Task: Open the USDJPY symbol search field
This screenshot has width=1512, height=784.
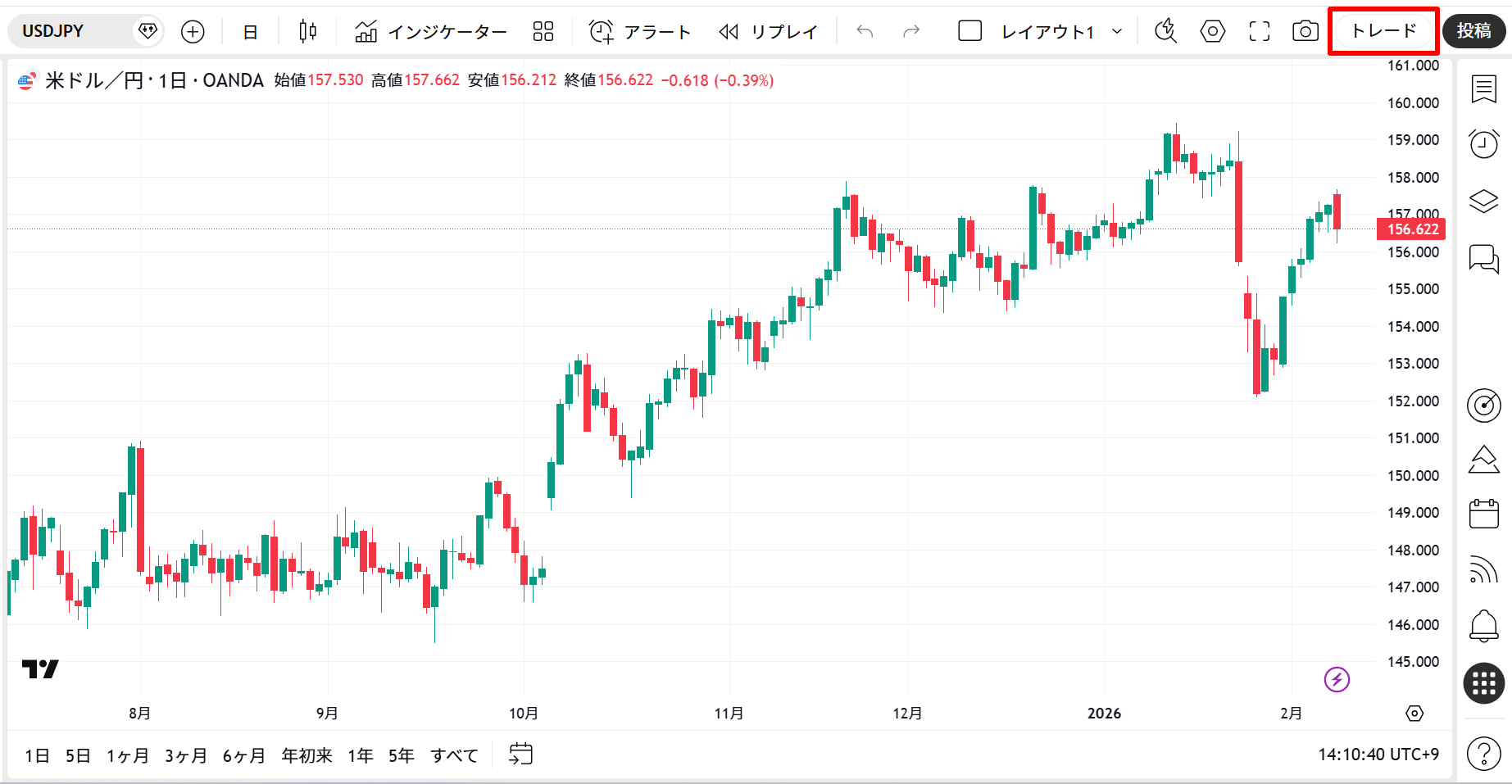Action: coord(74,32)
